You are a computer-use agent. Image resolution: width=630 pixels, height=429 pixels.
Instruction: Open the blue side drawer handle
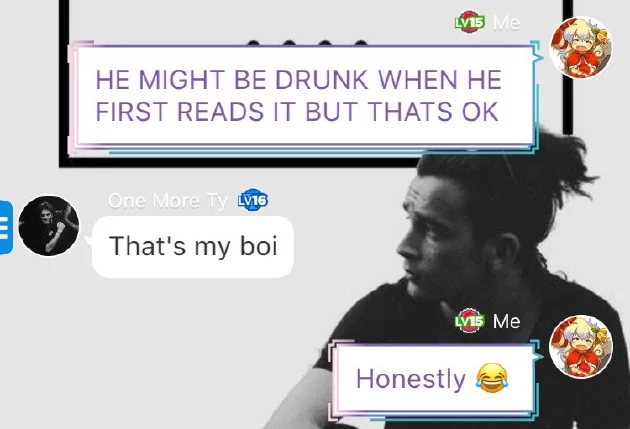coord(6,227)
